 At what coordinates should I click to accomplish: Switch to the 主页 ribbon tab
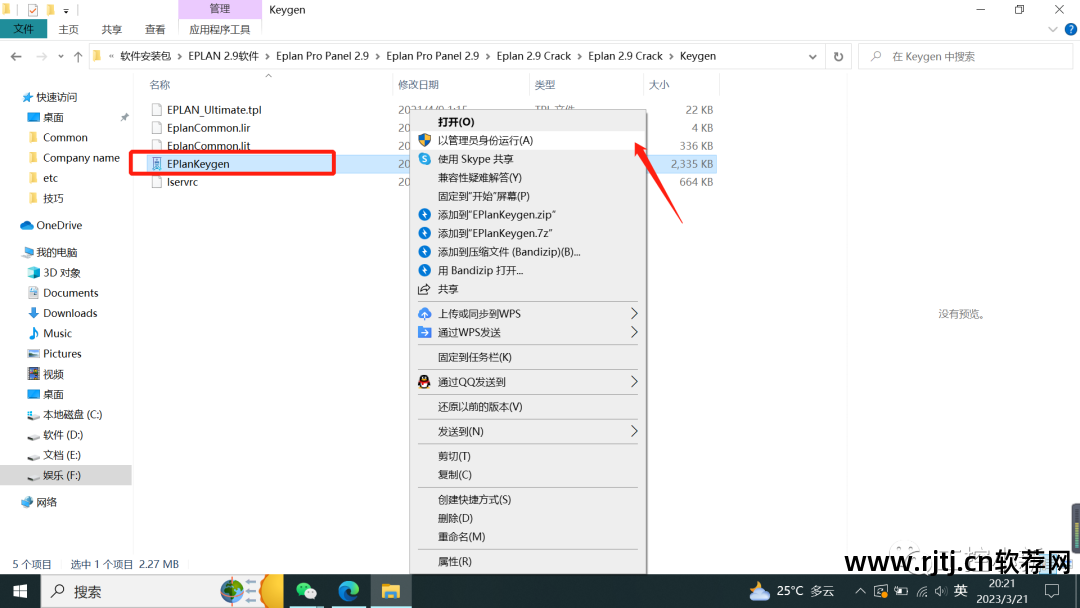click(x=68, y=30)
